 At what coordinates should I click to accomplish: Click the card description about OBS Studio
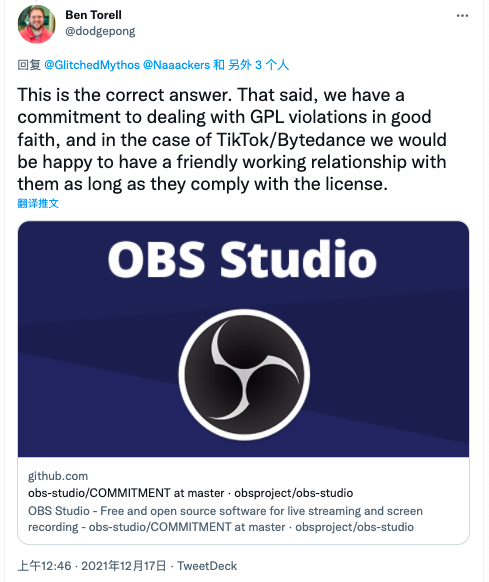click(225, 519)
